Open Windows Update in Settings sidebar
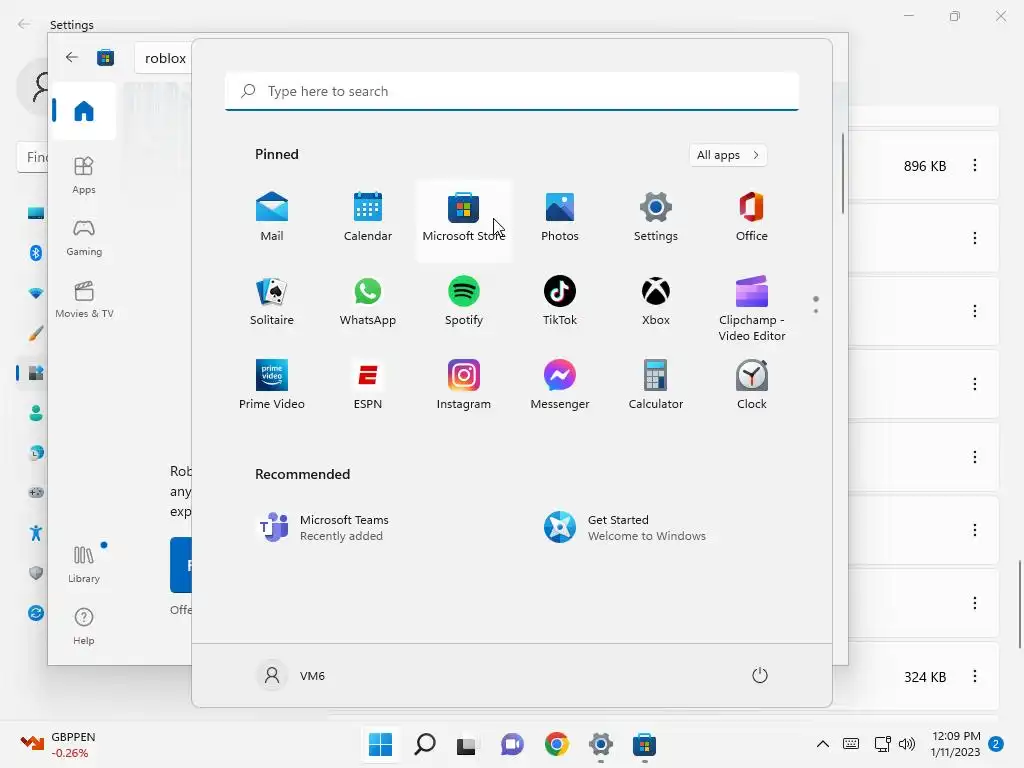1024x768 pixels. coord(36,613)
